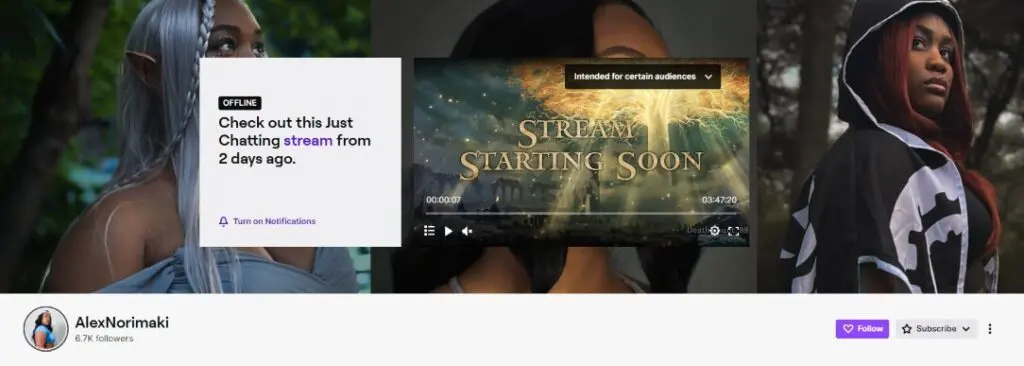Screen dimensions: 1024x366
Task: Click the 03:47:20 total duration
Action: point(719,200)
